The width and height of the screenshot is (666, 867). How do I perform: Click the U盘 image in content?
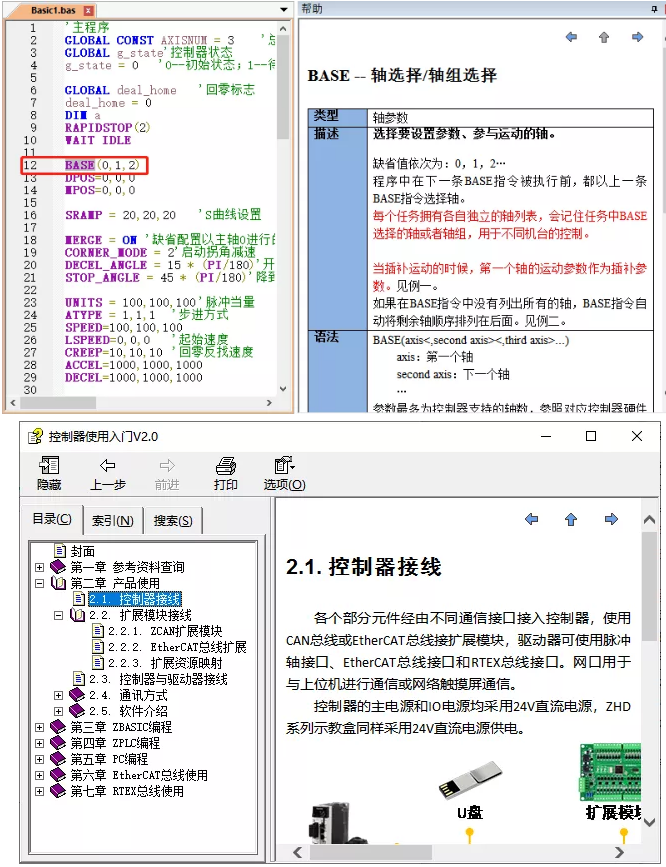470,780
